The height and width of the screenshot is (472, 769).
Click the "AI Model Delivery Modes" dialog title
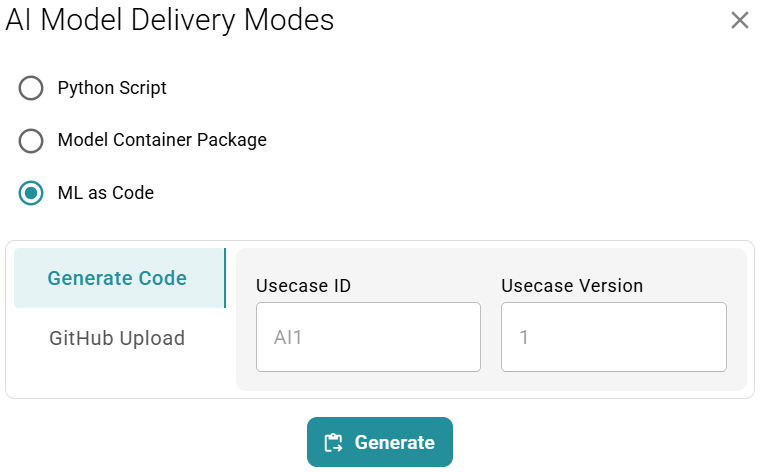pos(170,20)
